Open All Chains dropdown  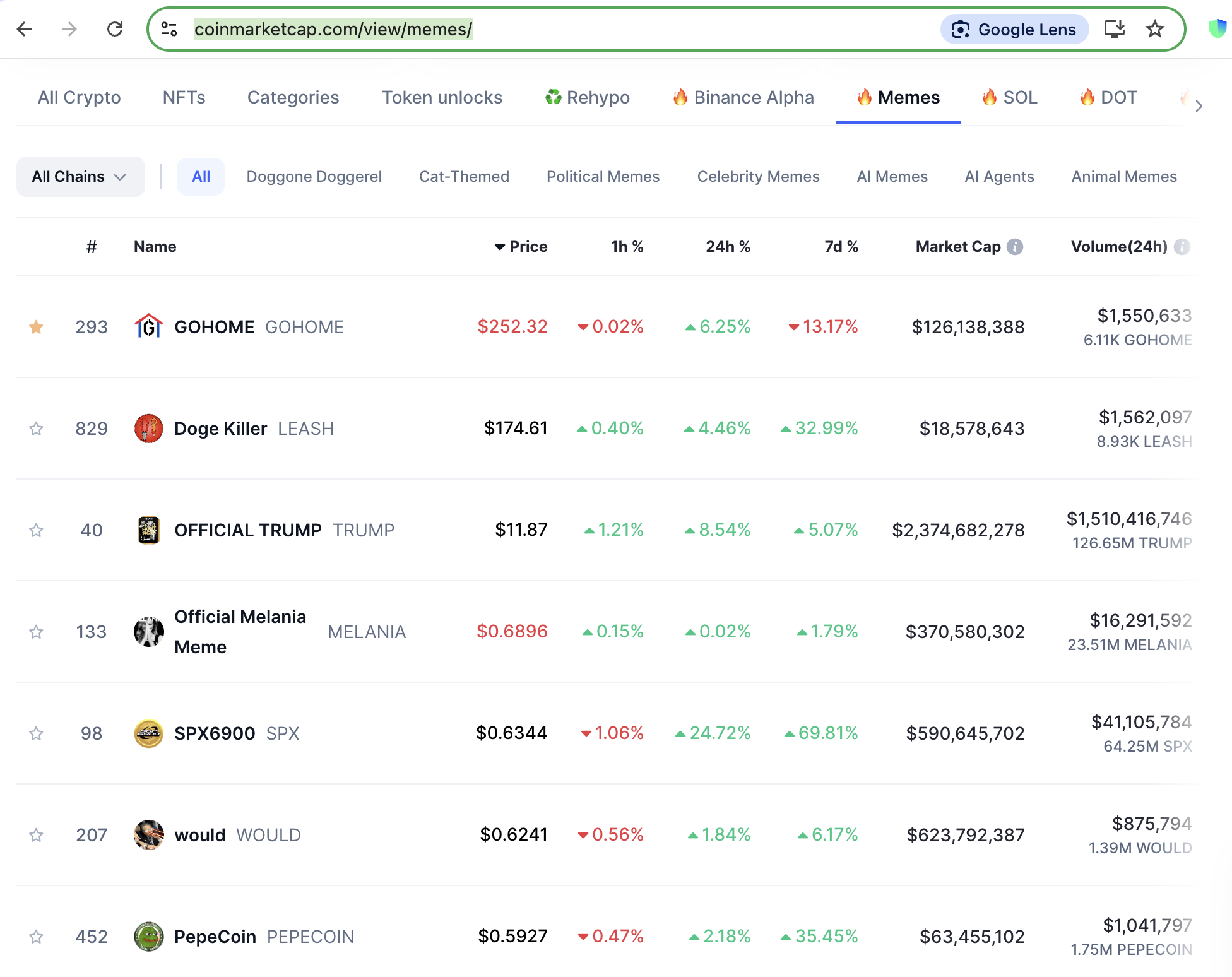[80, 177]
